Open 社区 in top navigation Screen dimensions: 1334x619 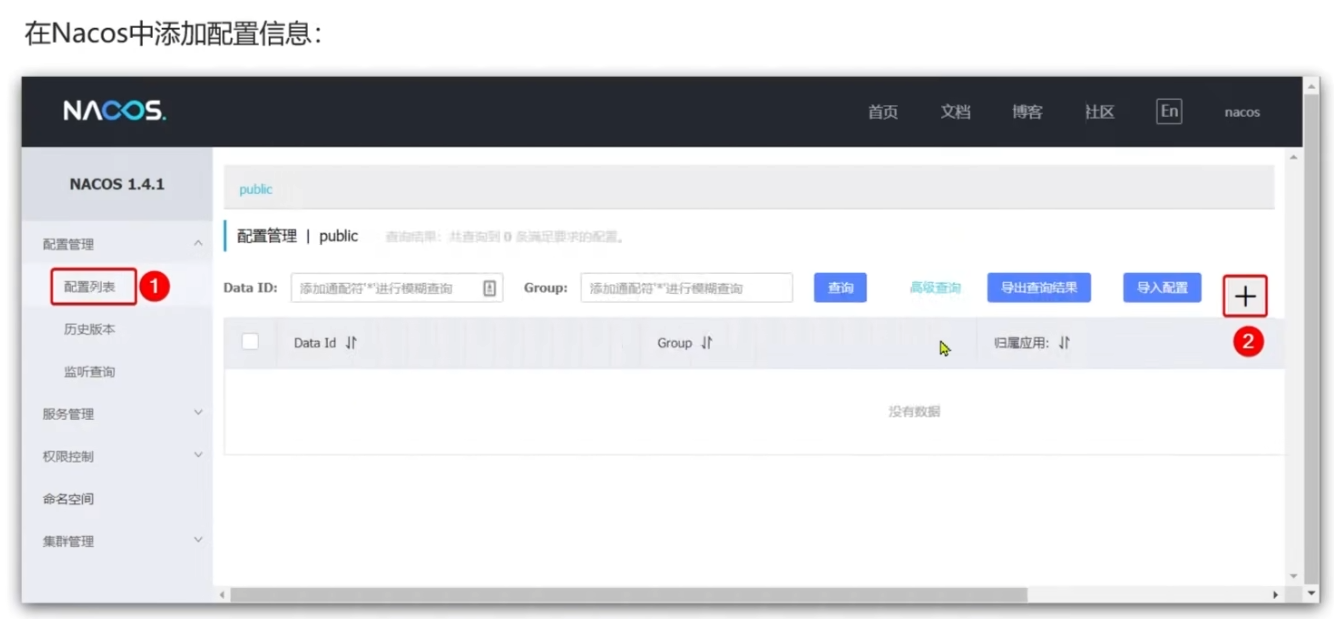(x=1100, y=112)
